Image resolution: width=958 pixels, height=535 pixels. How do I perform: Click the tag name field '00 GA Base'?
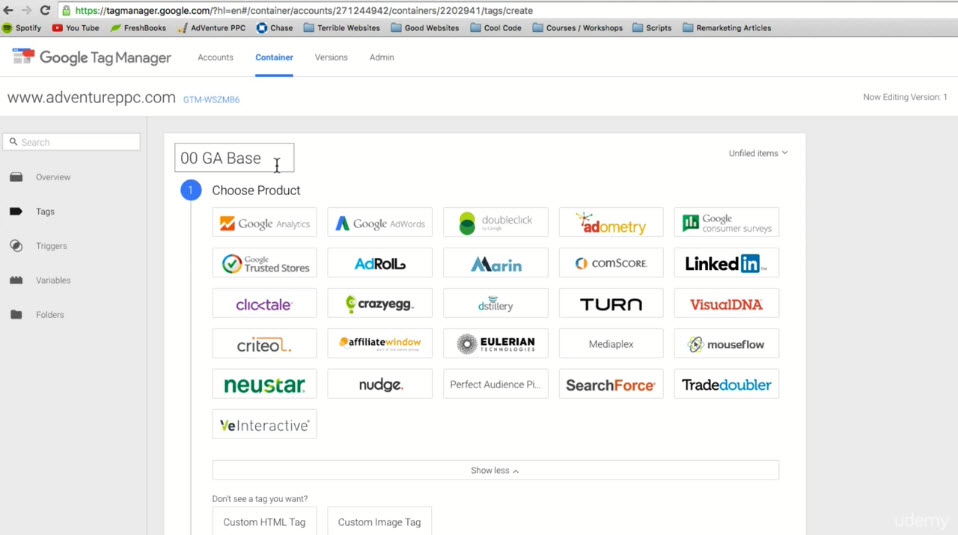pyautogui.click(x=234, y=158)
